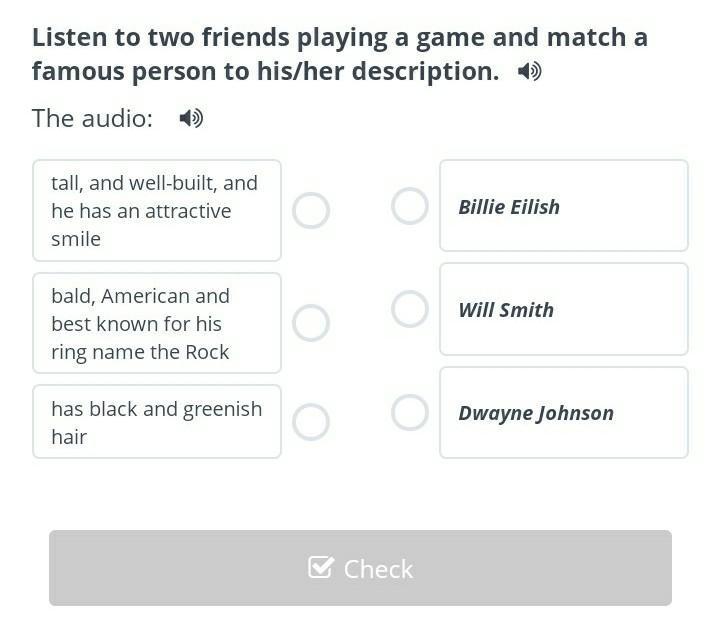Click the checkmark icon on the Check button

pos(320,568)
